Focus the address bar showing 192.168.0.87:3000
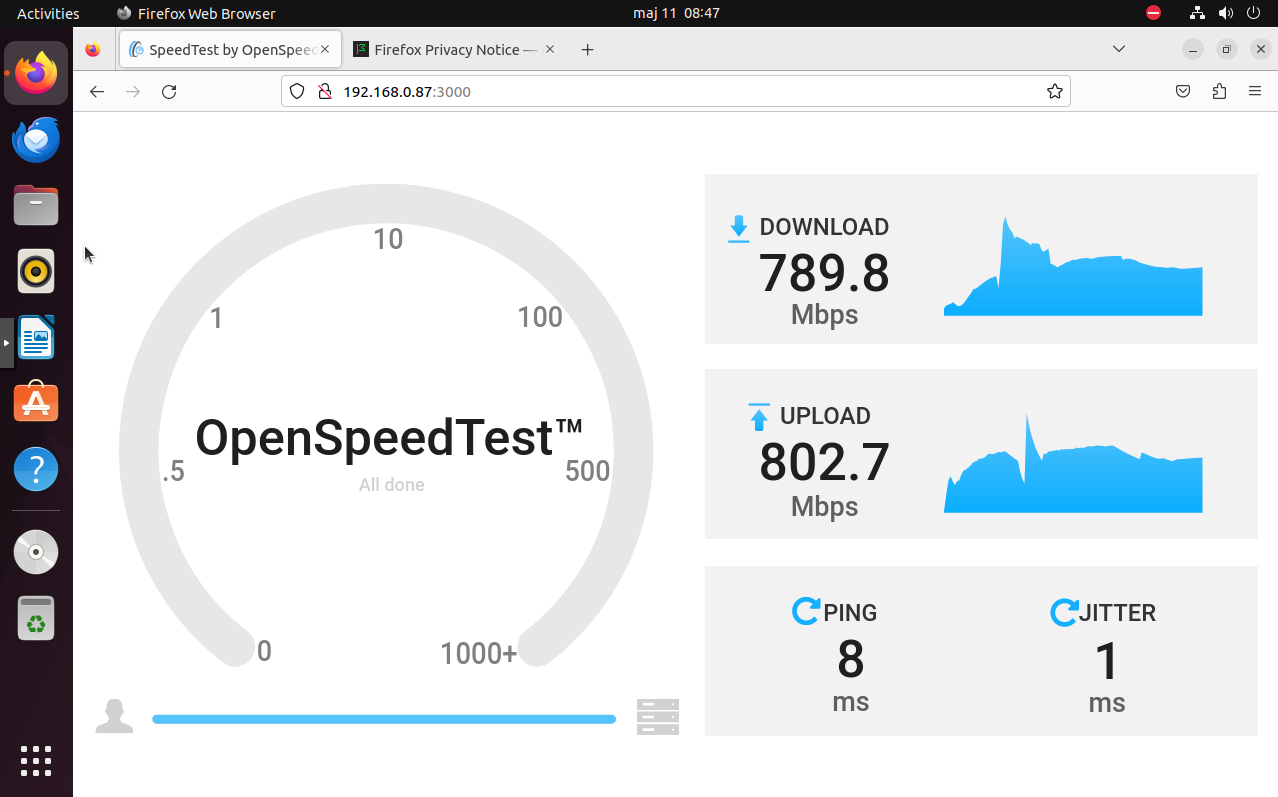Image resolution: width=1278 pixels, height=797 pixels. [x=676, y=91]
